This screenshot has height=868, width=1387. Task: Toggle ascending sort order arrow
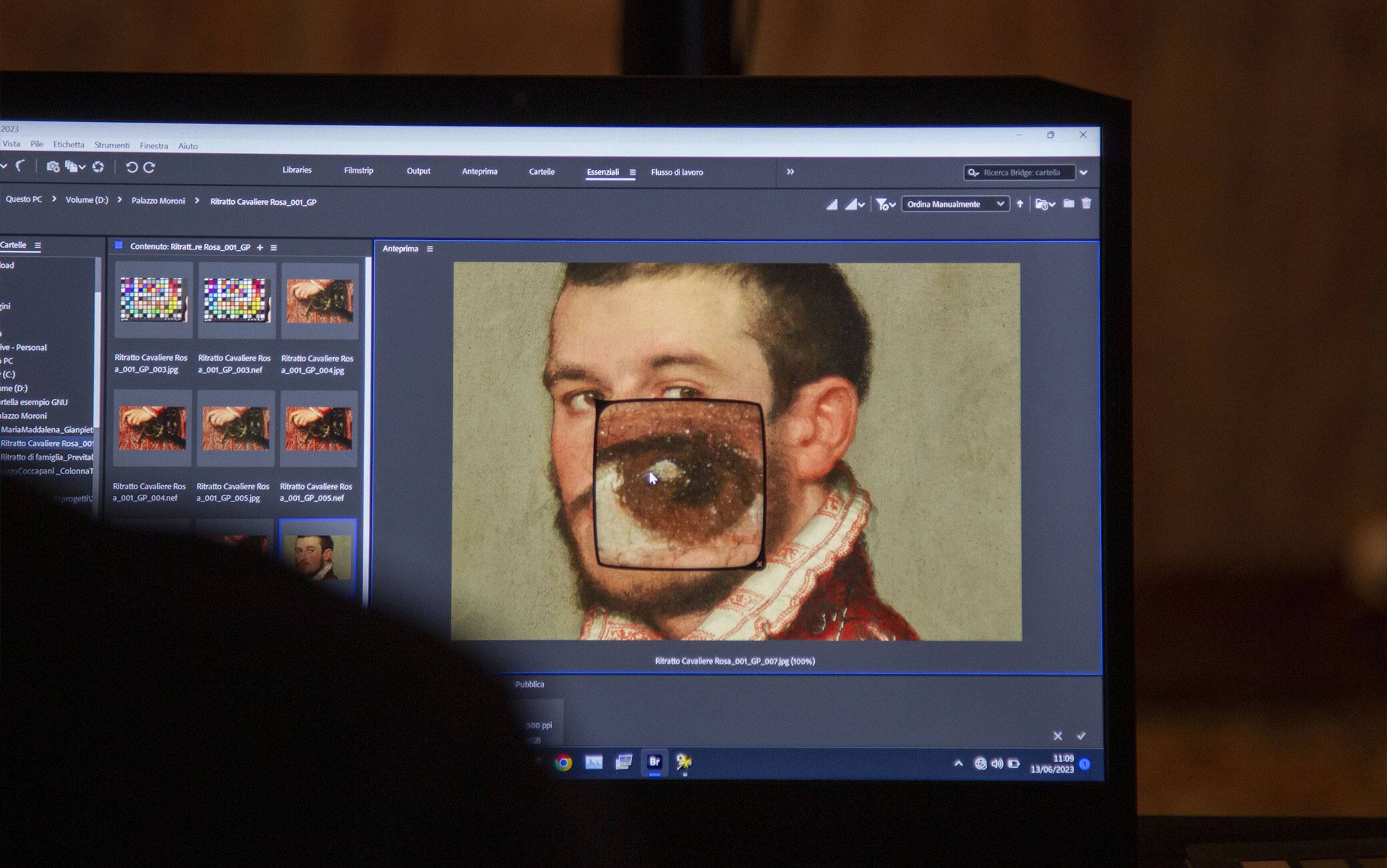click(1020, 204)
